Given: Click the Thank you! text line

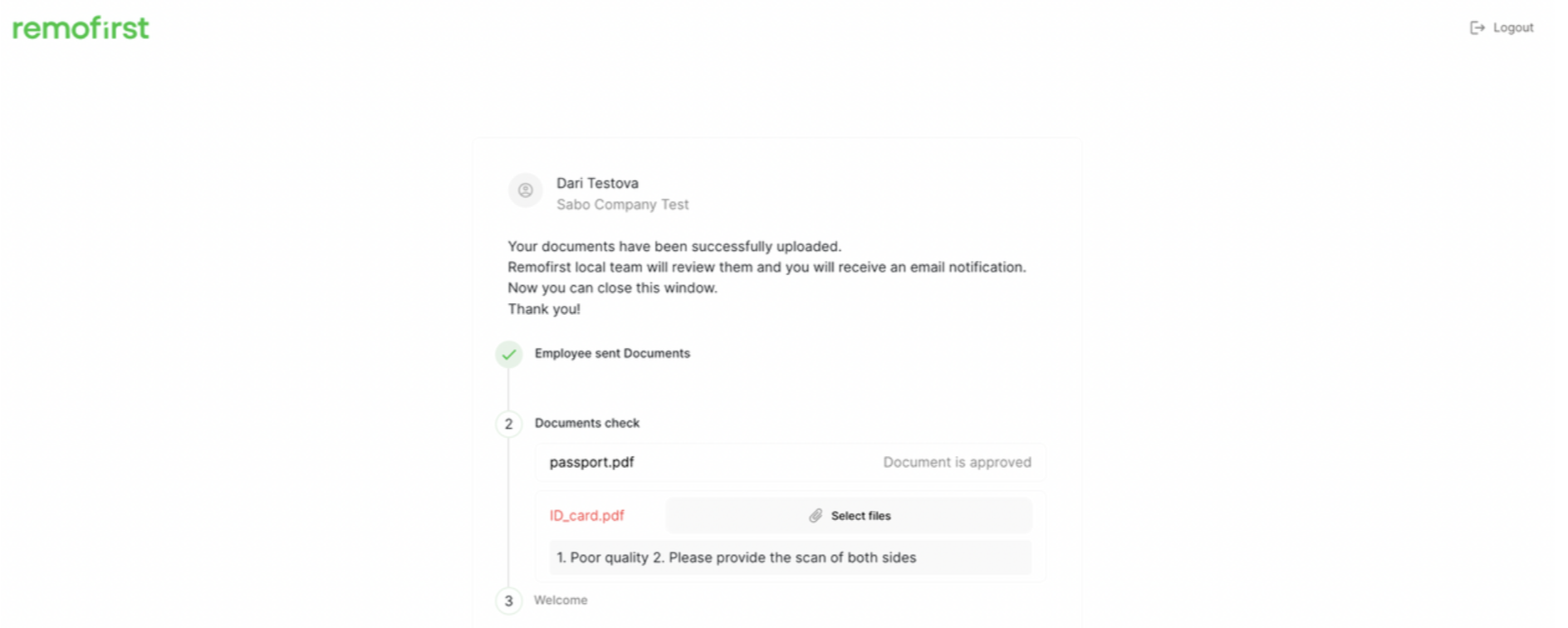Looking at the screenshot, I should [x=544, y=309].
